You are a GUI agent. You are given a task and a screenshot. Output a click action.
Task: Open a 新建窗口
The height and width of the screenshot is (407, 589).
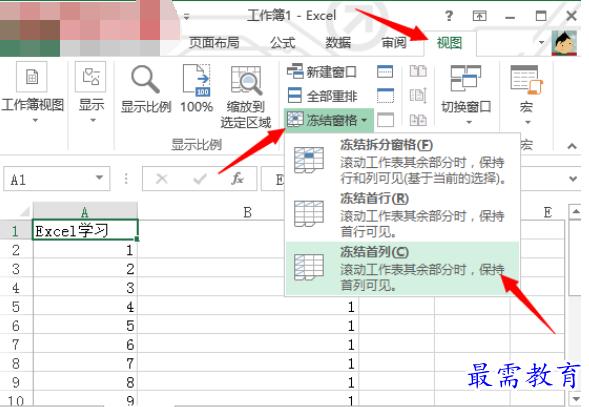point(322,71)
